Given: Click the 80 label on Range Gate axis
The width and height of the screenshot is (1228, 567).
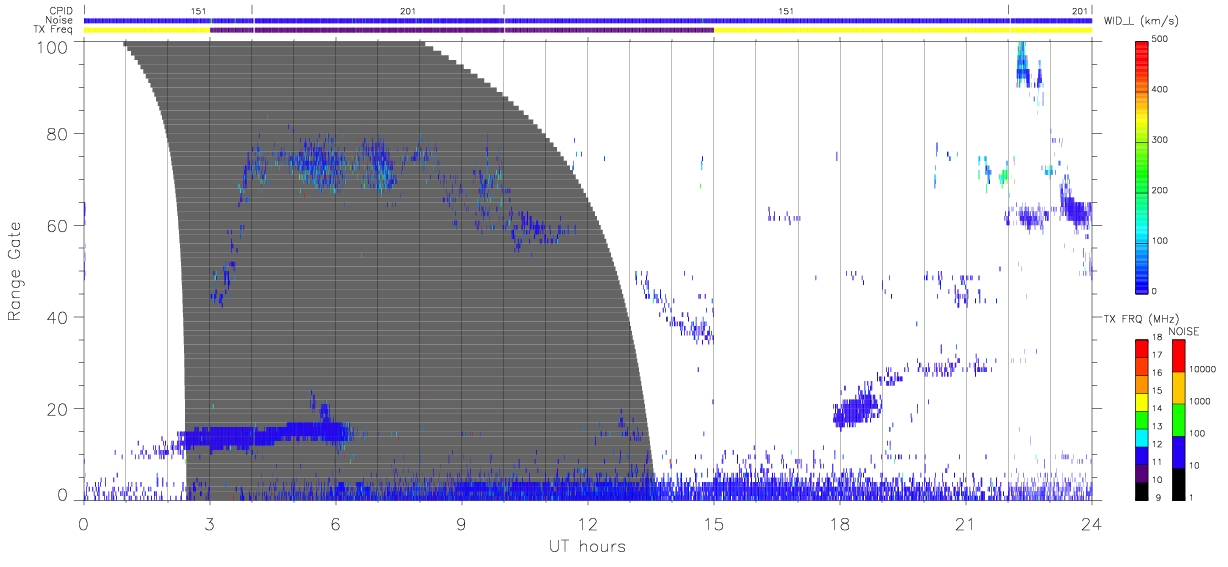Looking at the screenshot, I should tap(59, 134).
